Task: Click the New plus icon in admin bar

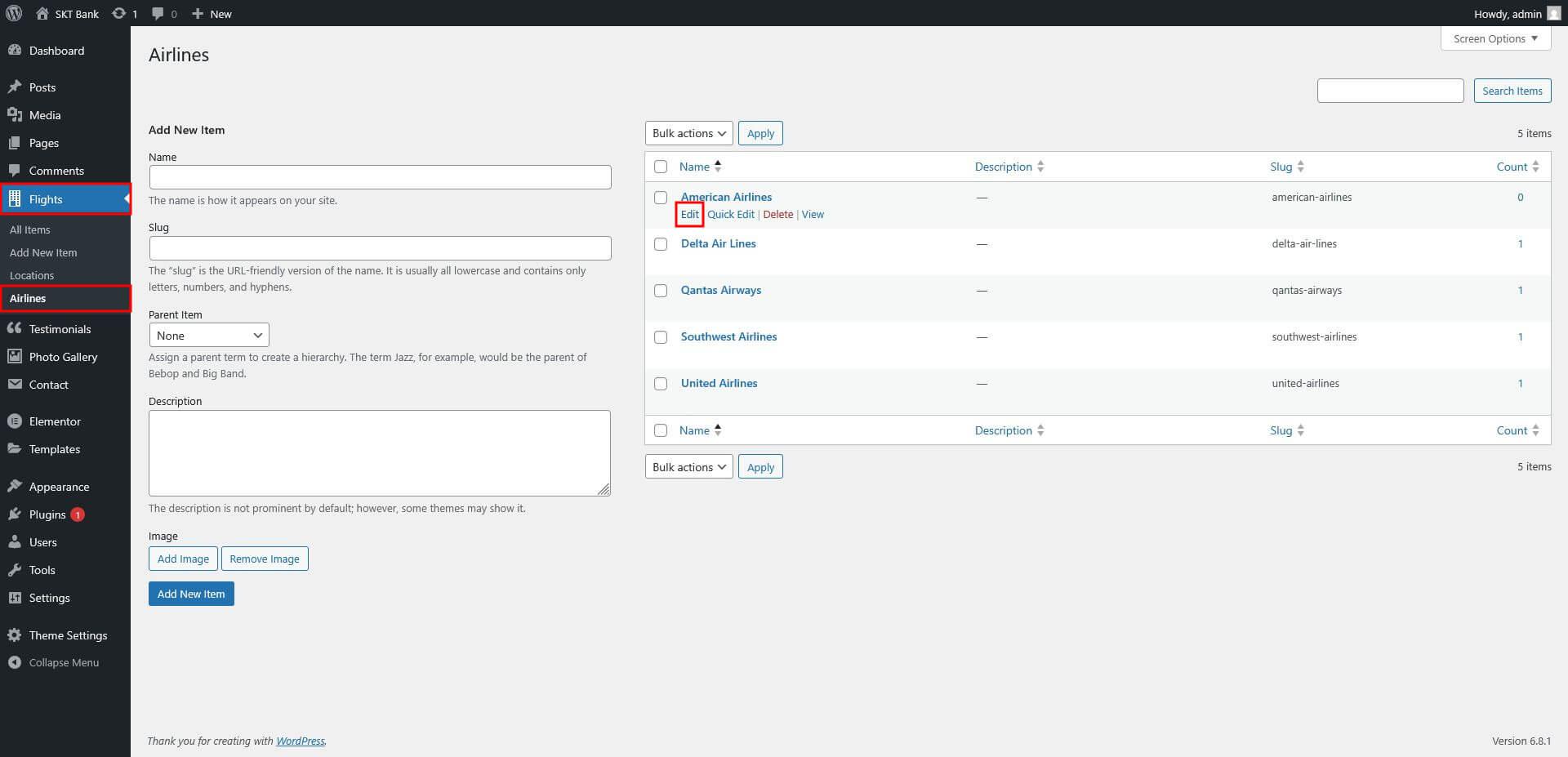Action: coord(198,13)
